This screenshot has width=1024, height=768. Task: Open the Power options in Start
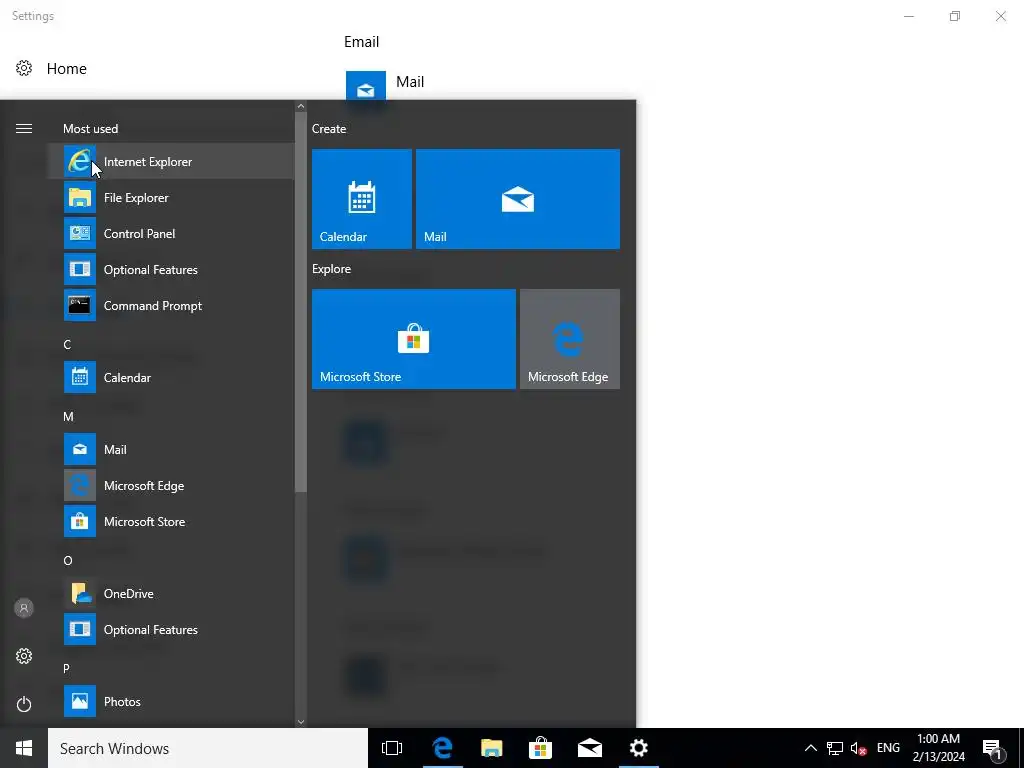(x=24, y=704)
